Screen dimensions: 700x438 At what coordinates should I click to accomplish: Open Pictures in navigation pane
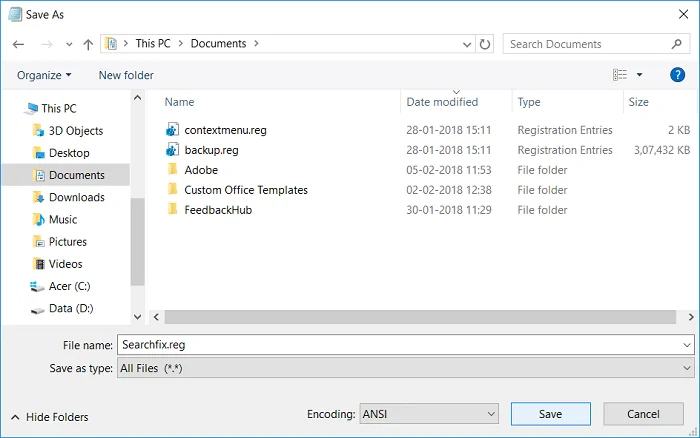(x=67, y=242)
